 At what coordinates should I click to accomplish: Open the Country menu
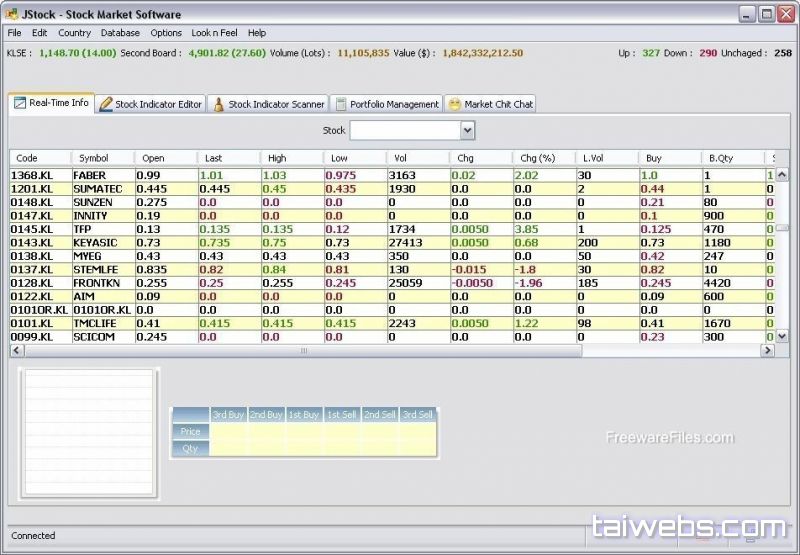point(74,33)
